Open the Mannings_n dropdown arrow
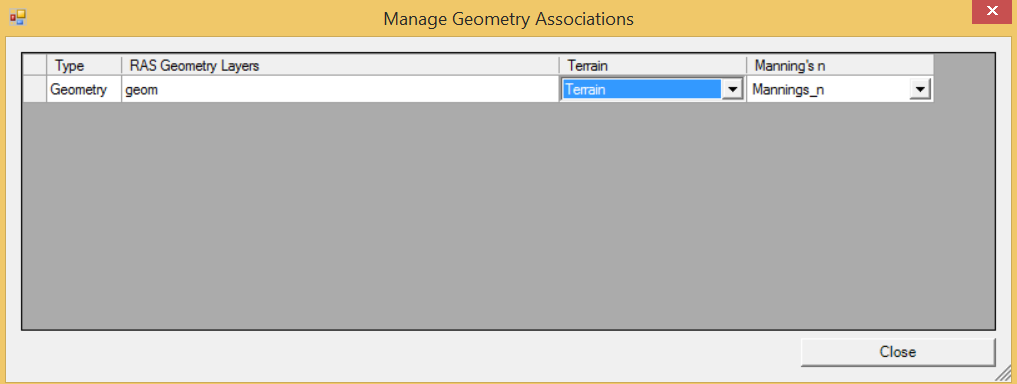 (x=920, y=90)
